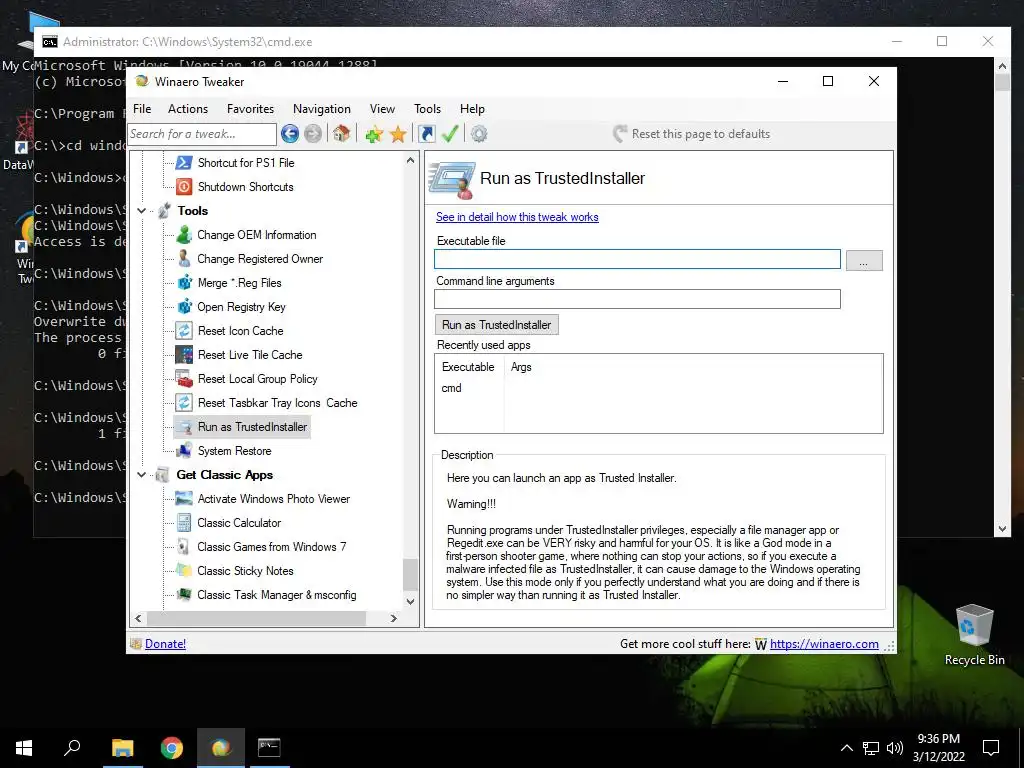Screen dimensions: 1024x768
Task: Click Run as TrustedInstaller button
Action: click(496, 325)
